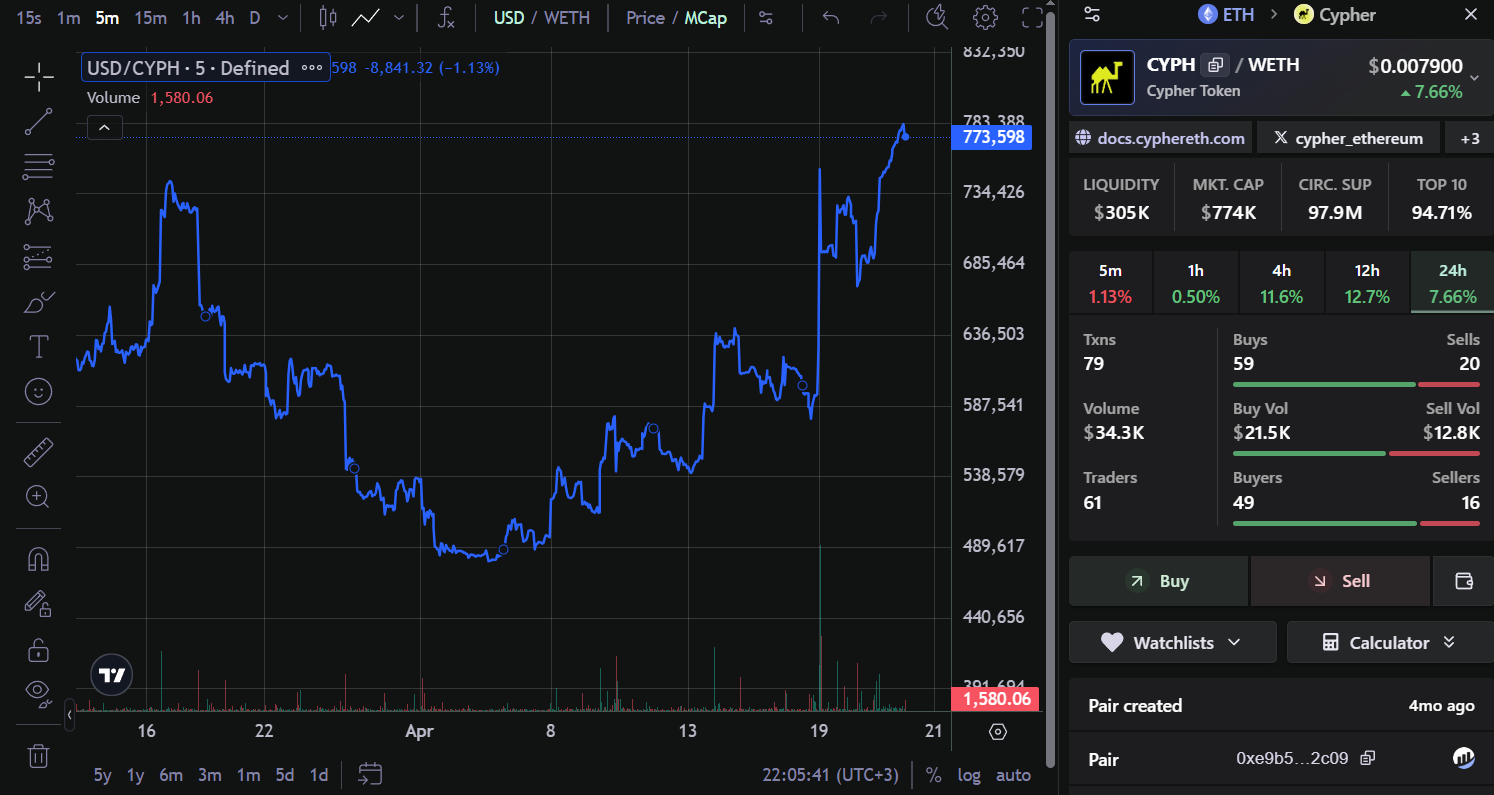Expand more timeframes chevron after D
This screenshot has height=795, width=1494.
282,18
